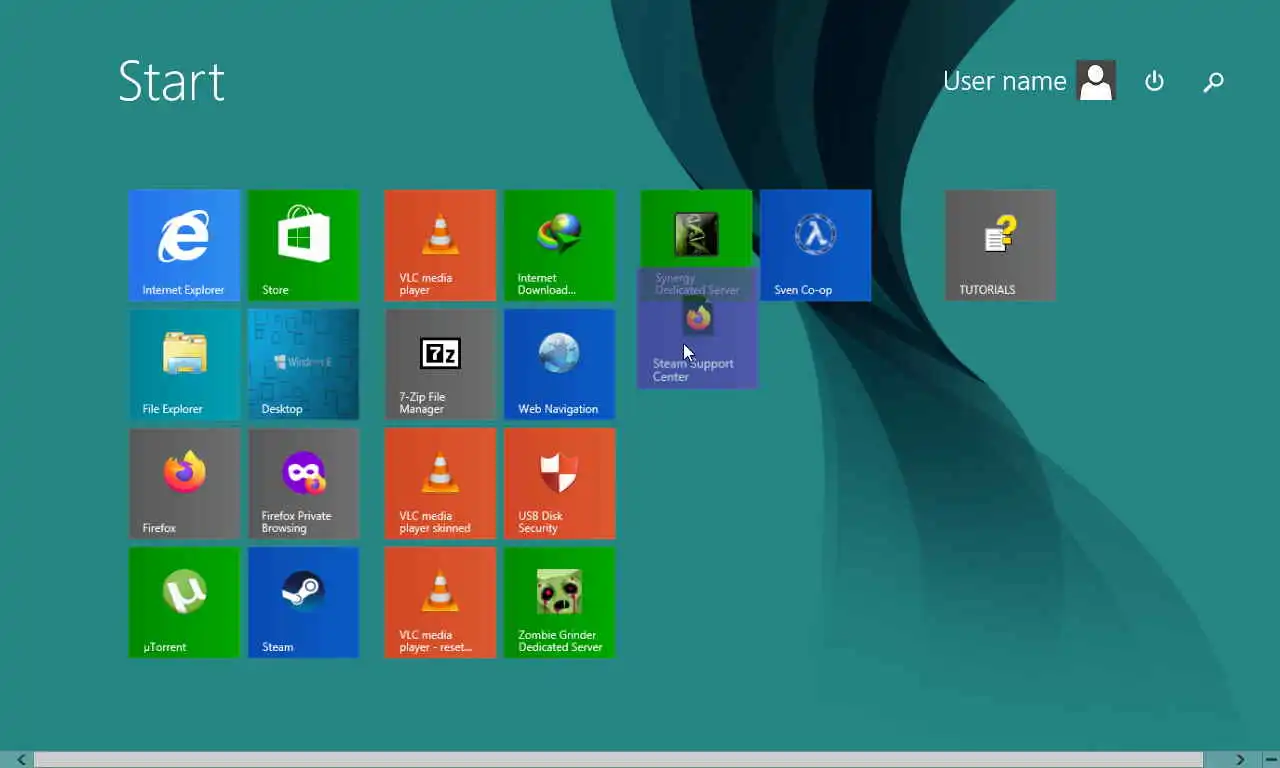Open the Internet Download Manager tile

pyautogui.click(x=559, y=245)
